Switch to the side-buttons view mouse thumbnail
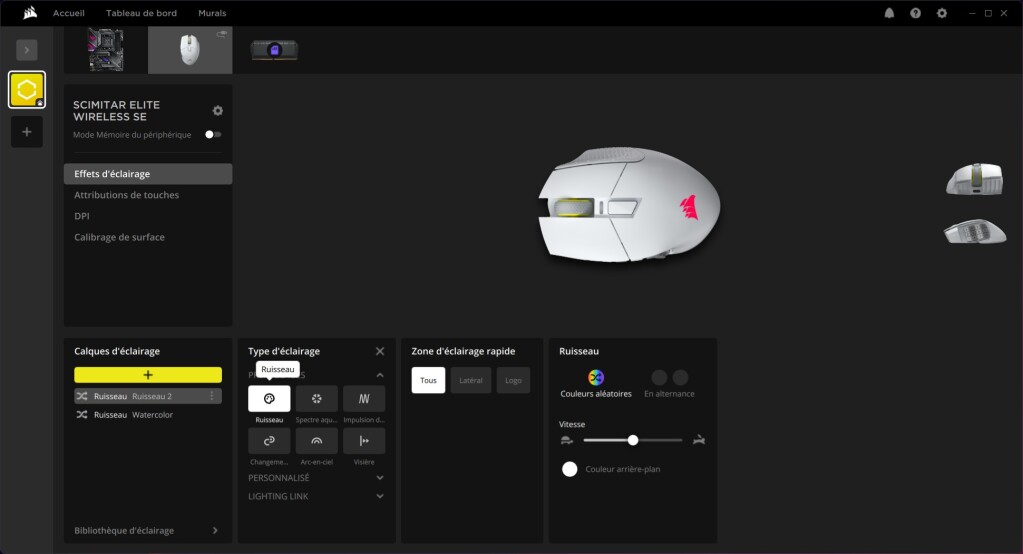This screenshot has height=554, width=1023. 975,232
